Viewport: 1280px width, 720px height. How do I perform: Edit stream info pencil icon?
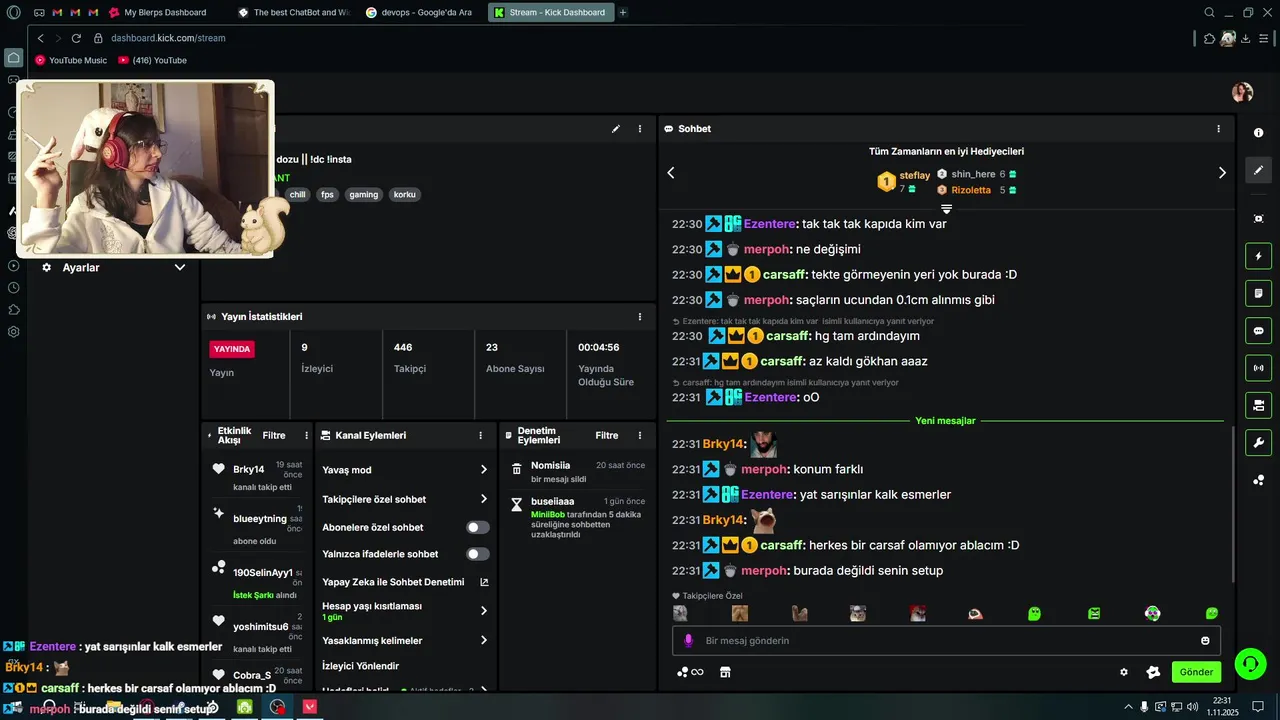tap(616, 129)
